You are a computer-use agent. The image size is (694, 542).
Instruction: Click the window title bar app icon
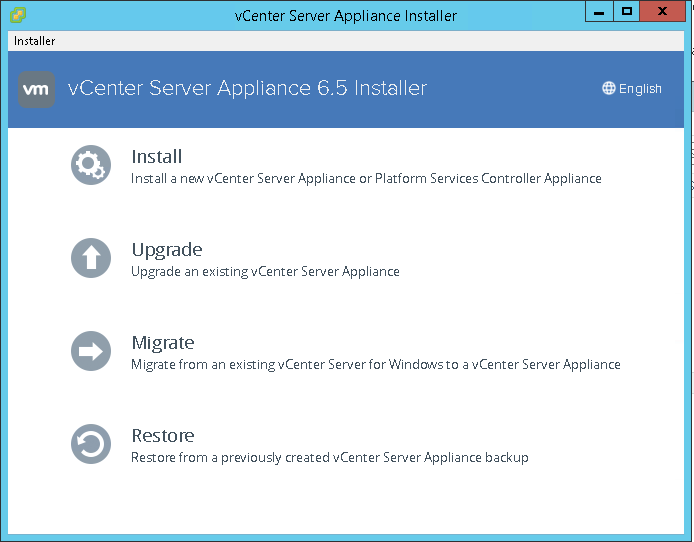[17, 15]
